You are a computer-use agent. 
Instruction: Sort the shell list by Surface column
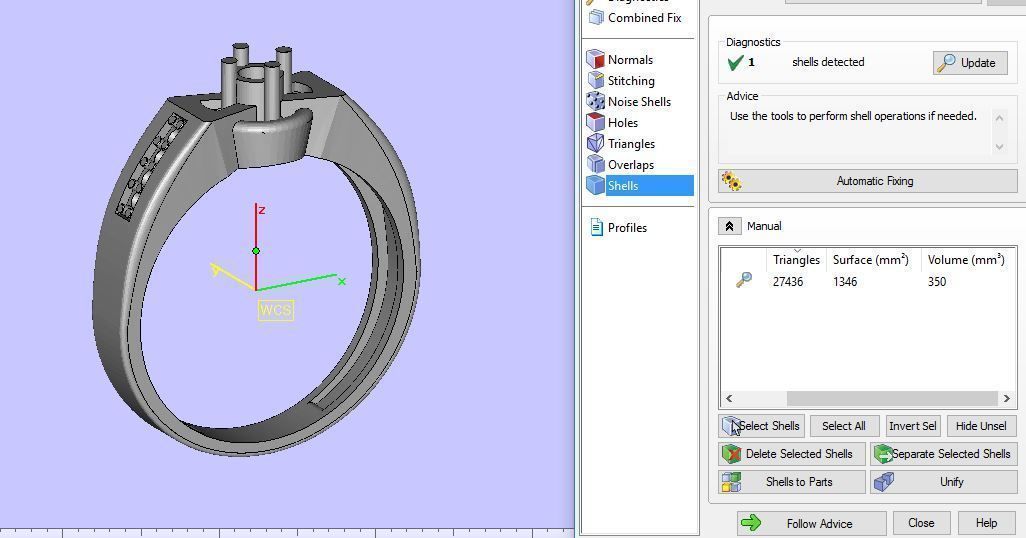(x=870, y=260)
